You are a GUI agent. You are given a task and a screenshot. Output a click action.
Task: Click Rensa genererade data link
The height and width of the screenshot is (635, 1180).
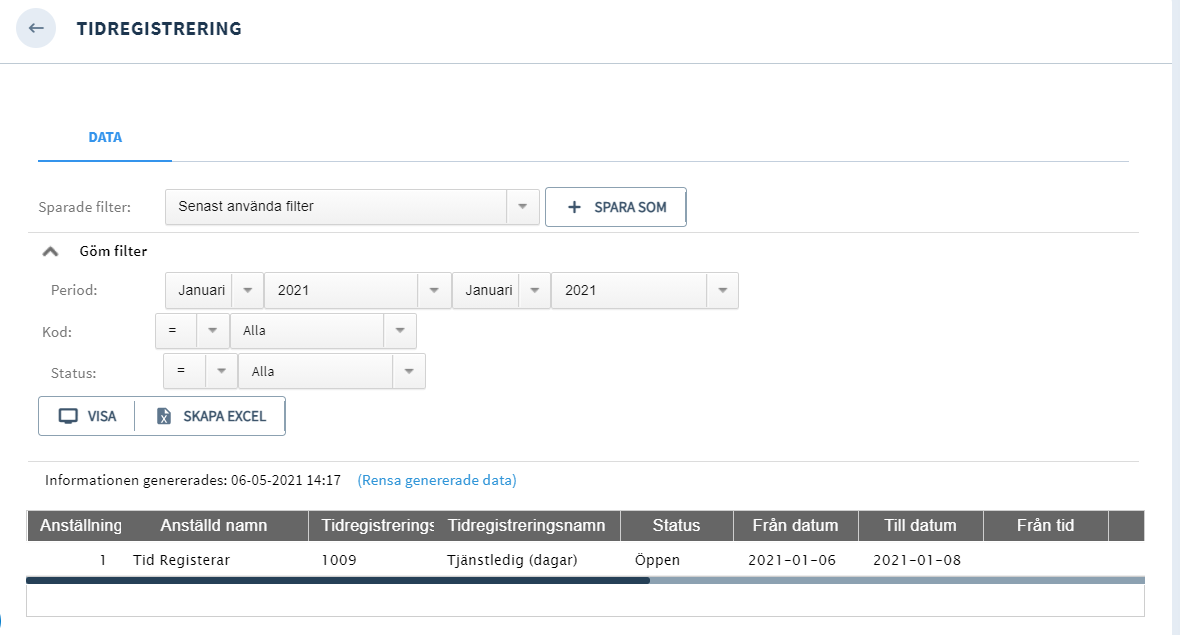coord(437,480)
